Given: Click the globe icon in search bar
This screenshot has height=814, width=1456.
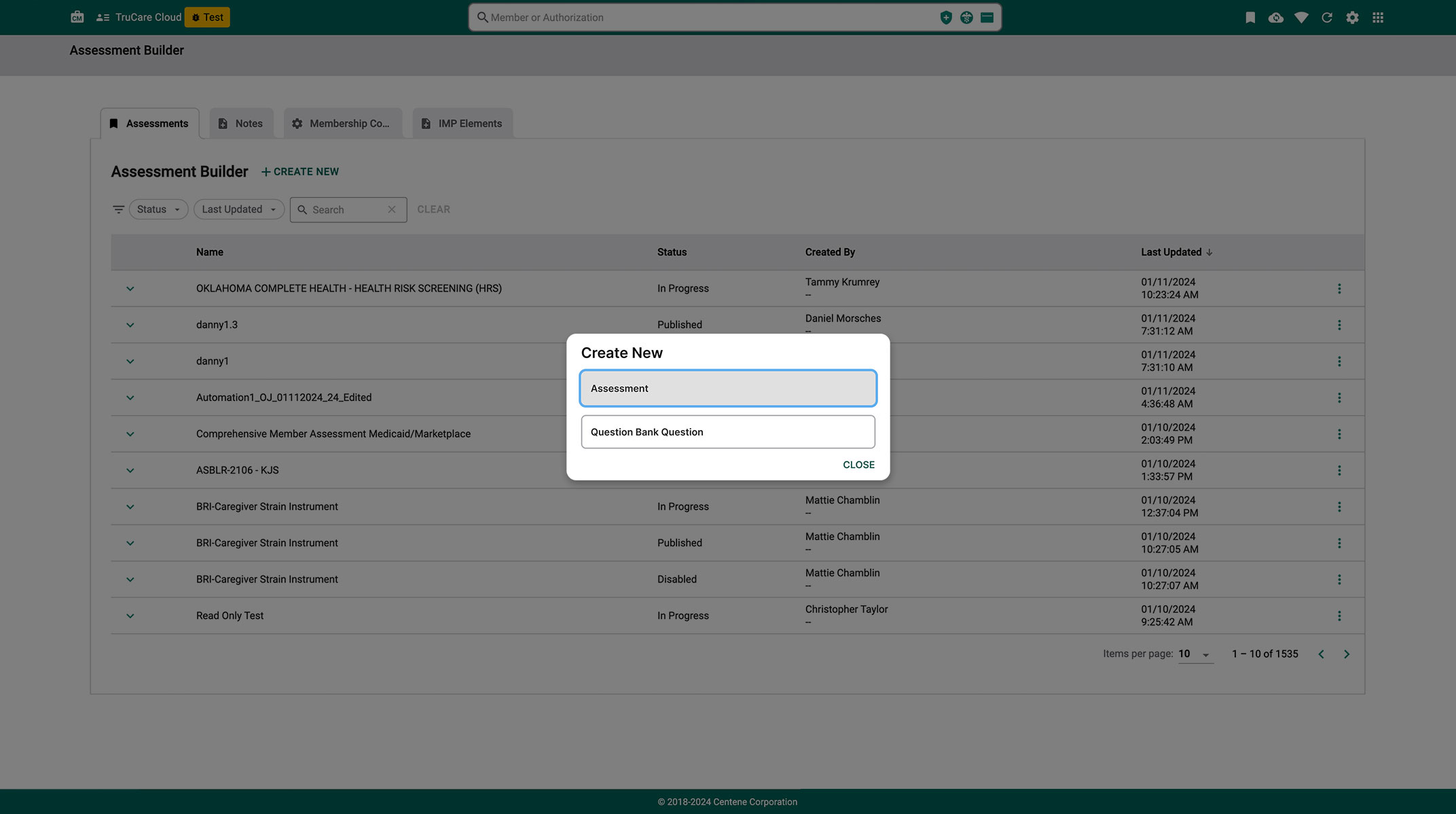Looking at the screenshot, I should (x=966, y=18).
